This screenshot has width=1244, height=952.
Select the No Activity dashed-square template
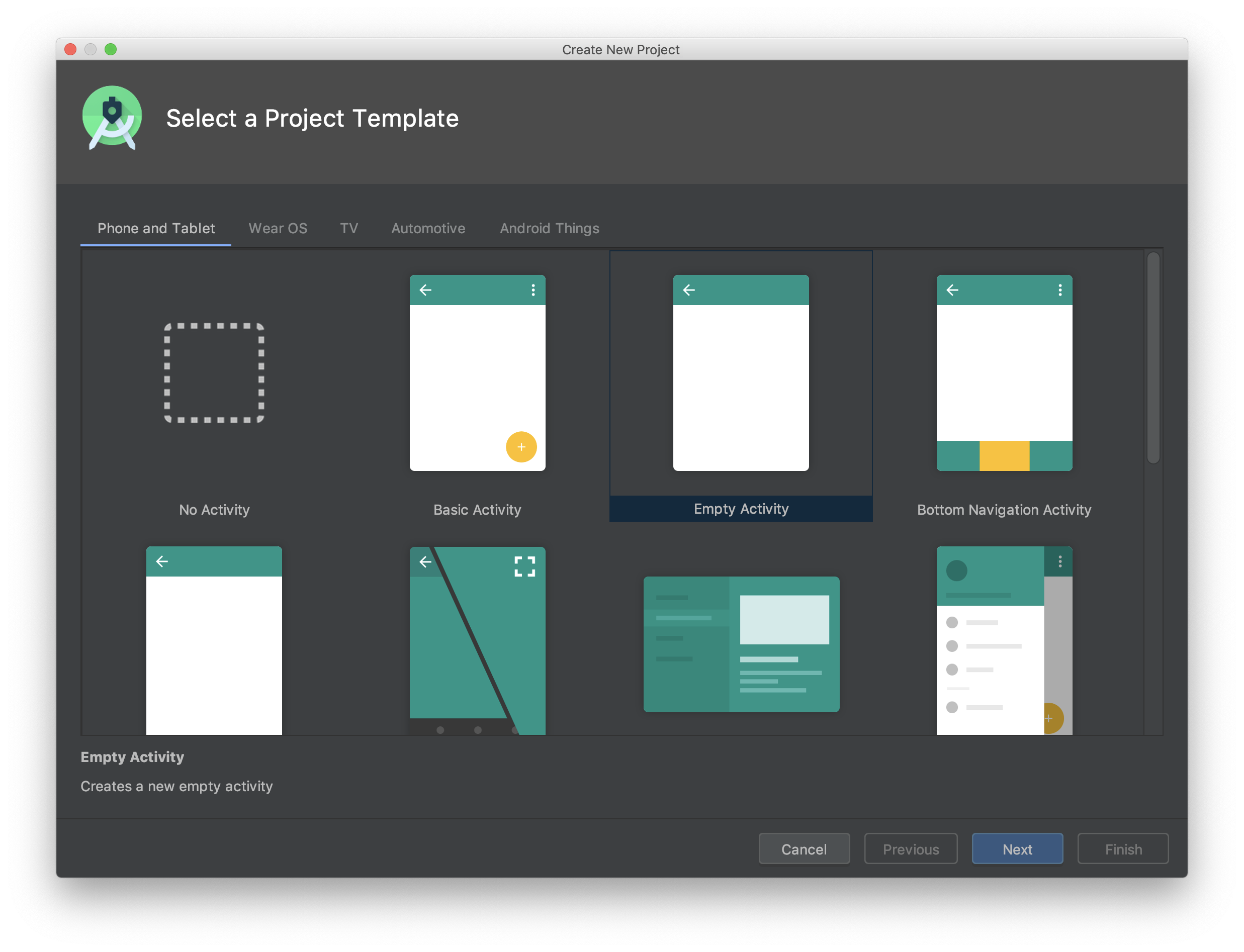coord(214,373)
